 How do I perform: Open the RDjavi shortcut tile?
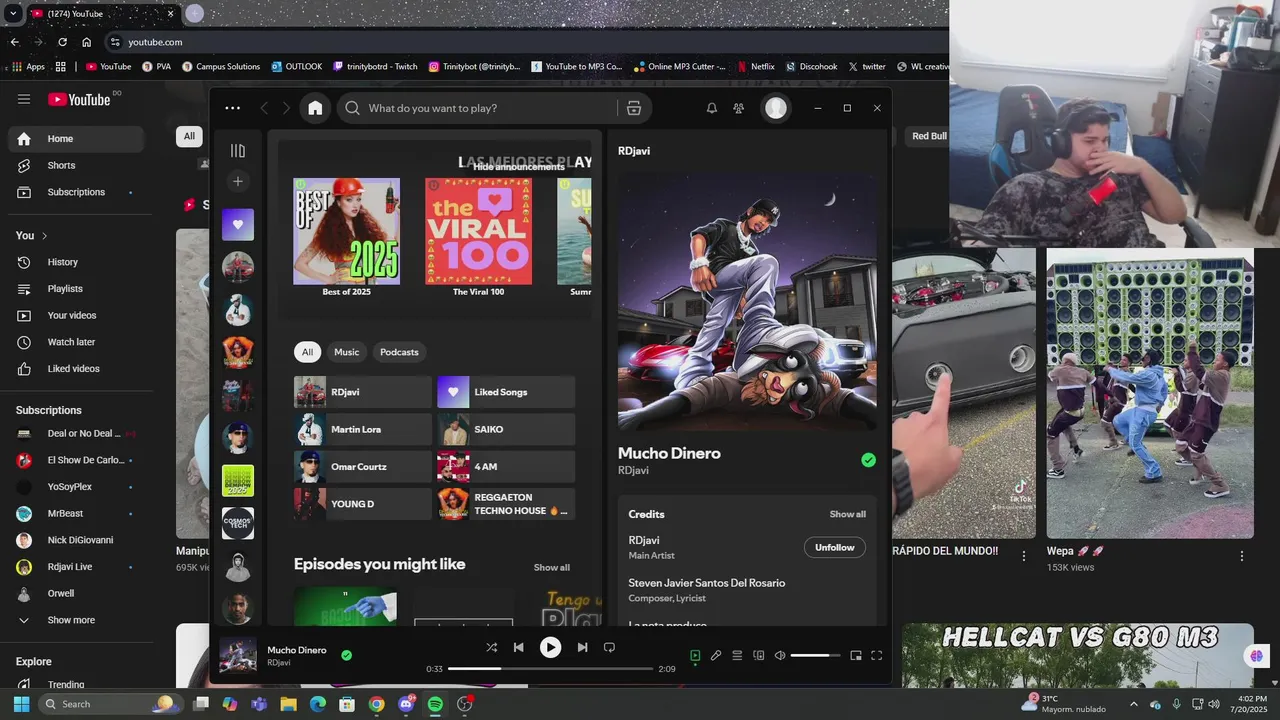pyautogui.click(x=363, y=392)
